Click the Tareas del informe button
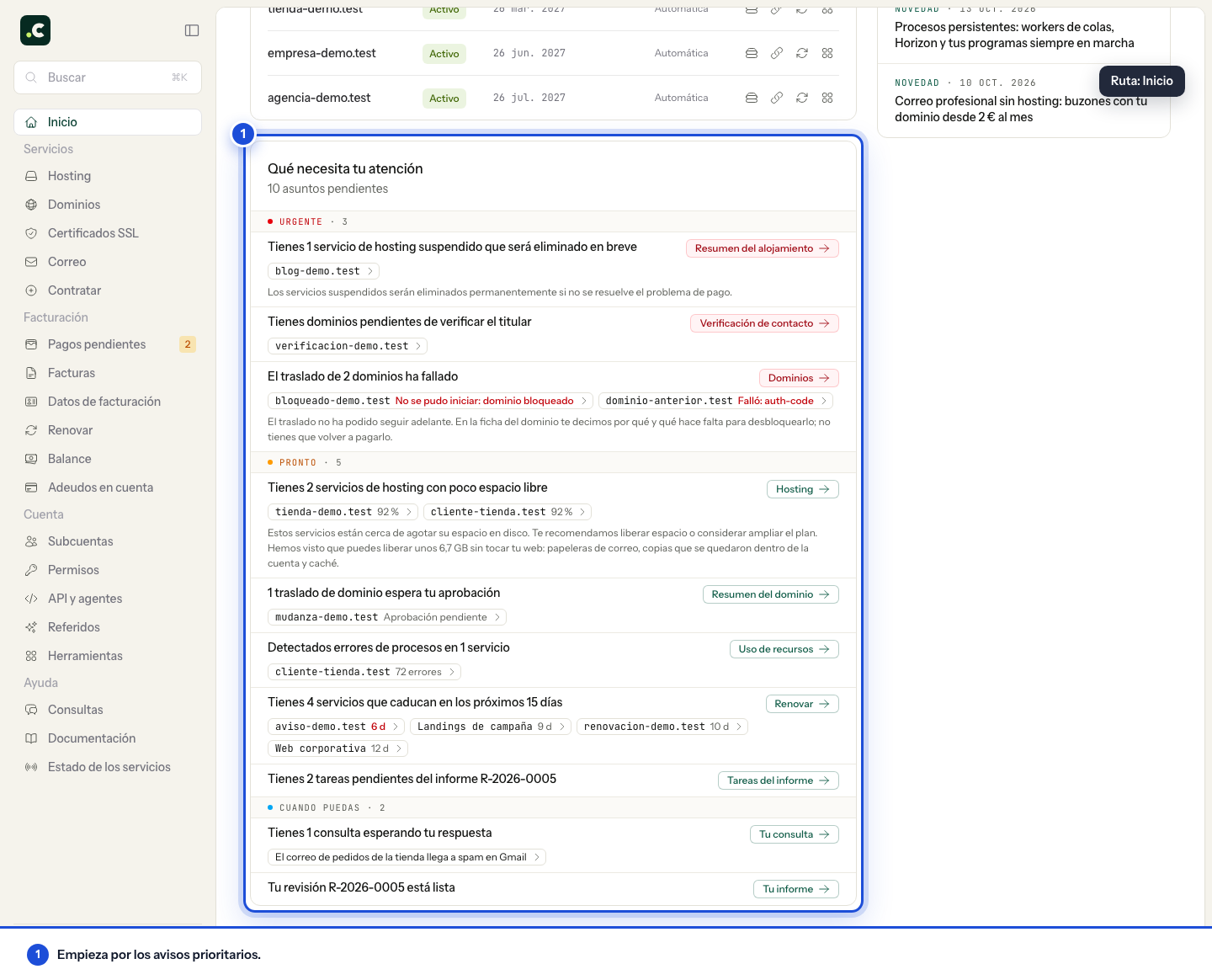The image size is (1212, 980). [x=779, y=780]
